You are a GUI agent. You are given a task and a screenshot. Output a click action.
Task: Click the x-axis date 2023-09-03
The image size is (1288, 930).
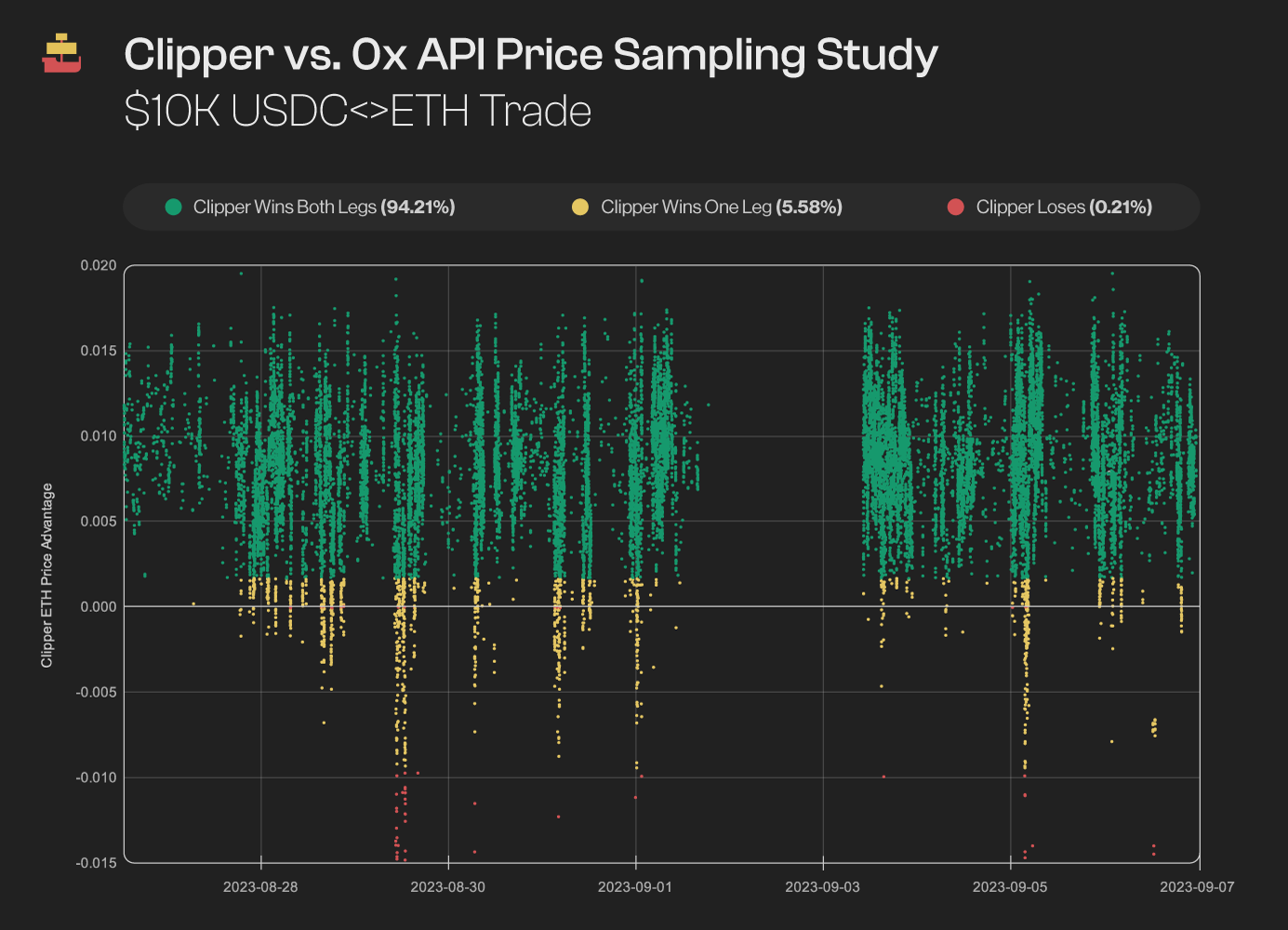(822, 887)
